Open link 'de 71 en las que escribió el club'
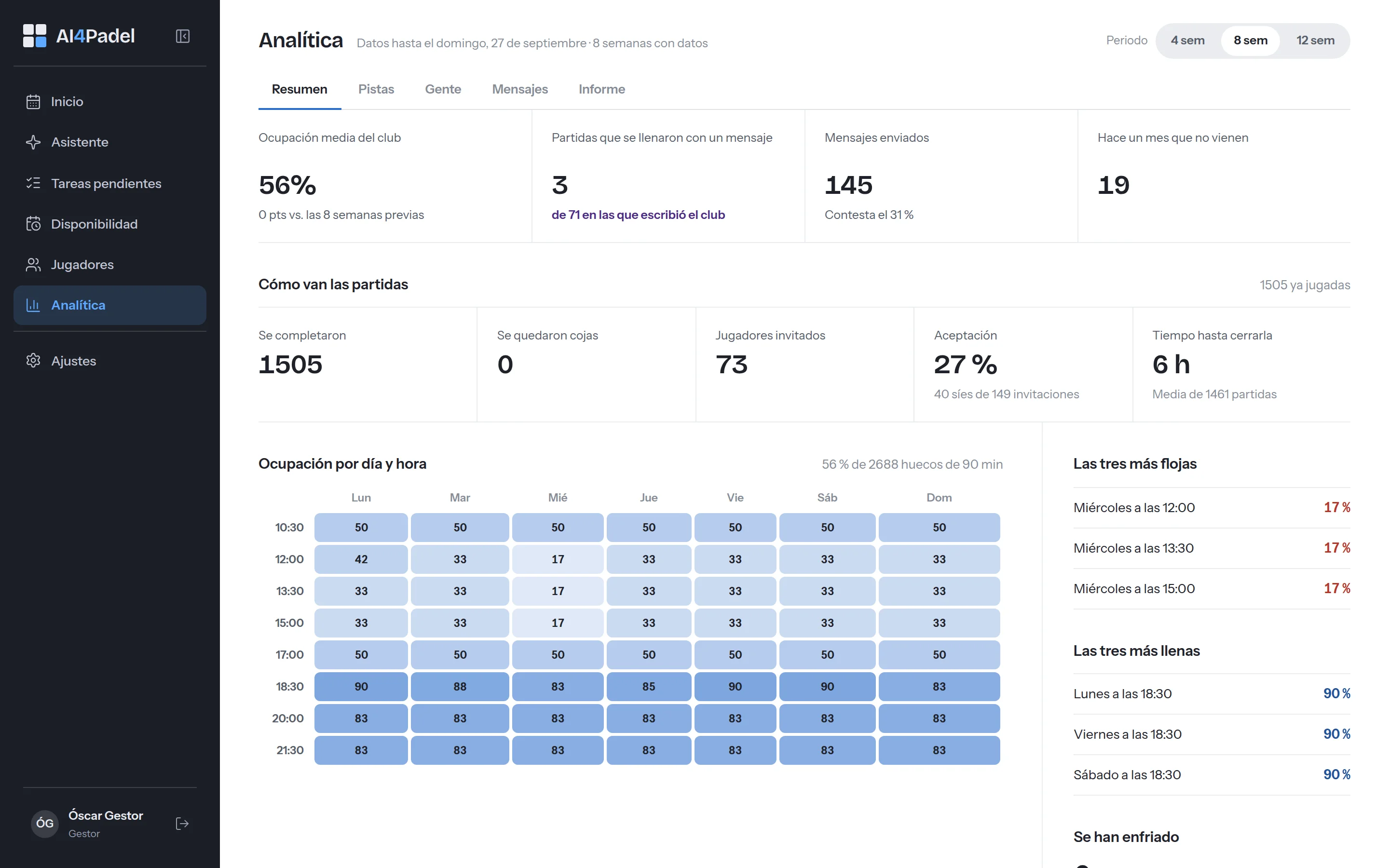This screenshot has width=1389, height=868. (638, 215)
